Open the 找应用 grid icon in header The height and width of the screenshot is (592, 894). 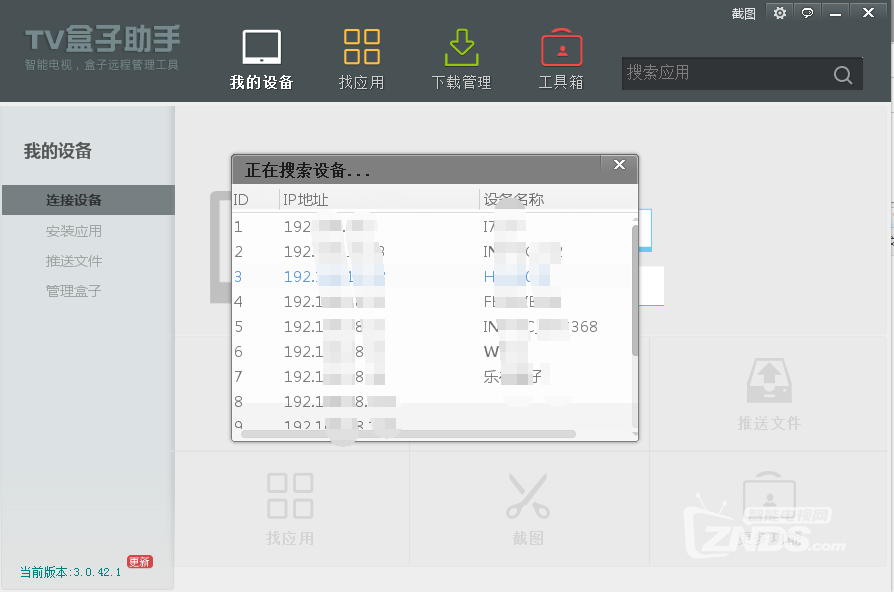tap(361, 47)
